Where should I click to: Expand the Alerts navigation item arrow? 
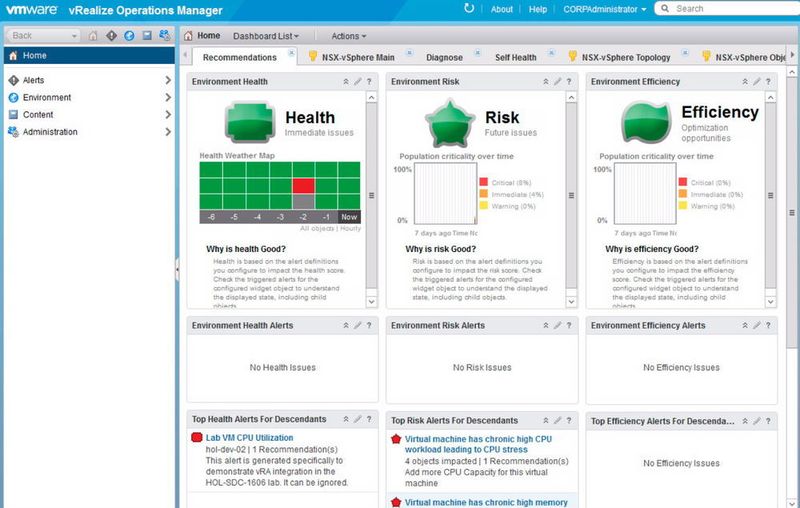(x=168, y=80)
